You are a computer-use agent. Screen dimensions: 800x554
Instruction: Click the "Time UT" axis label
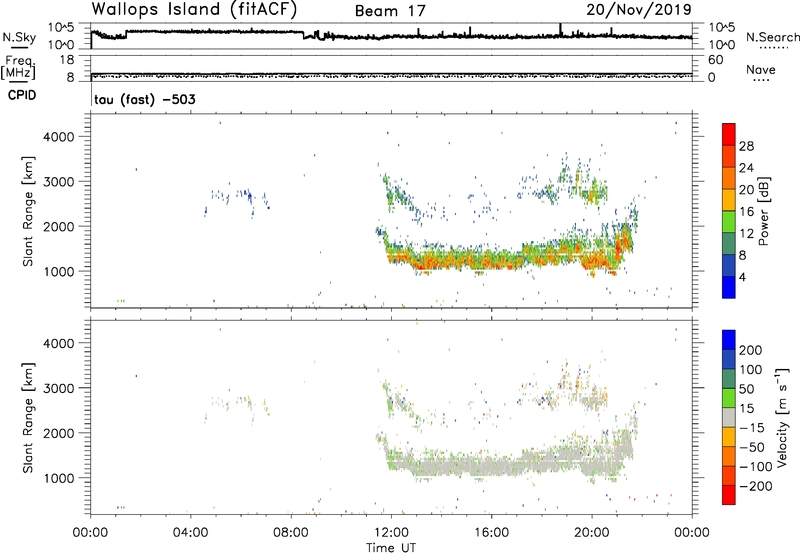pos(391,548)
